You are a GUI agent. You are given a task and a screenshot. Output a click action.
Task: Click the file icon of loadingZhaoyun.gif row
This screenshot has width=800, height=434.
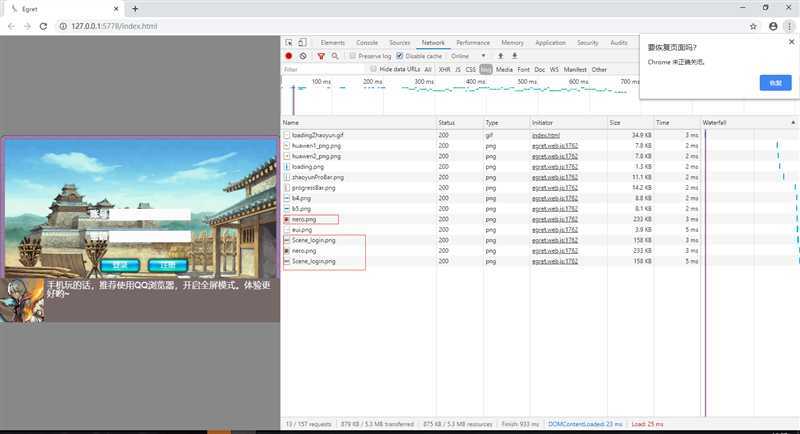point(287,135)
